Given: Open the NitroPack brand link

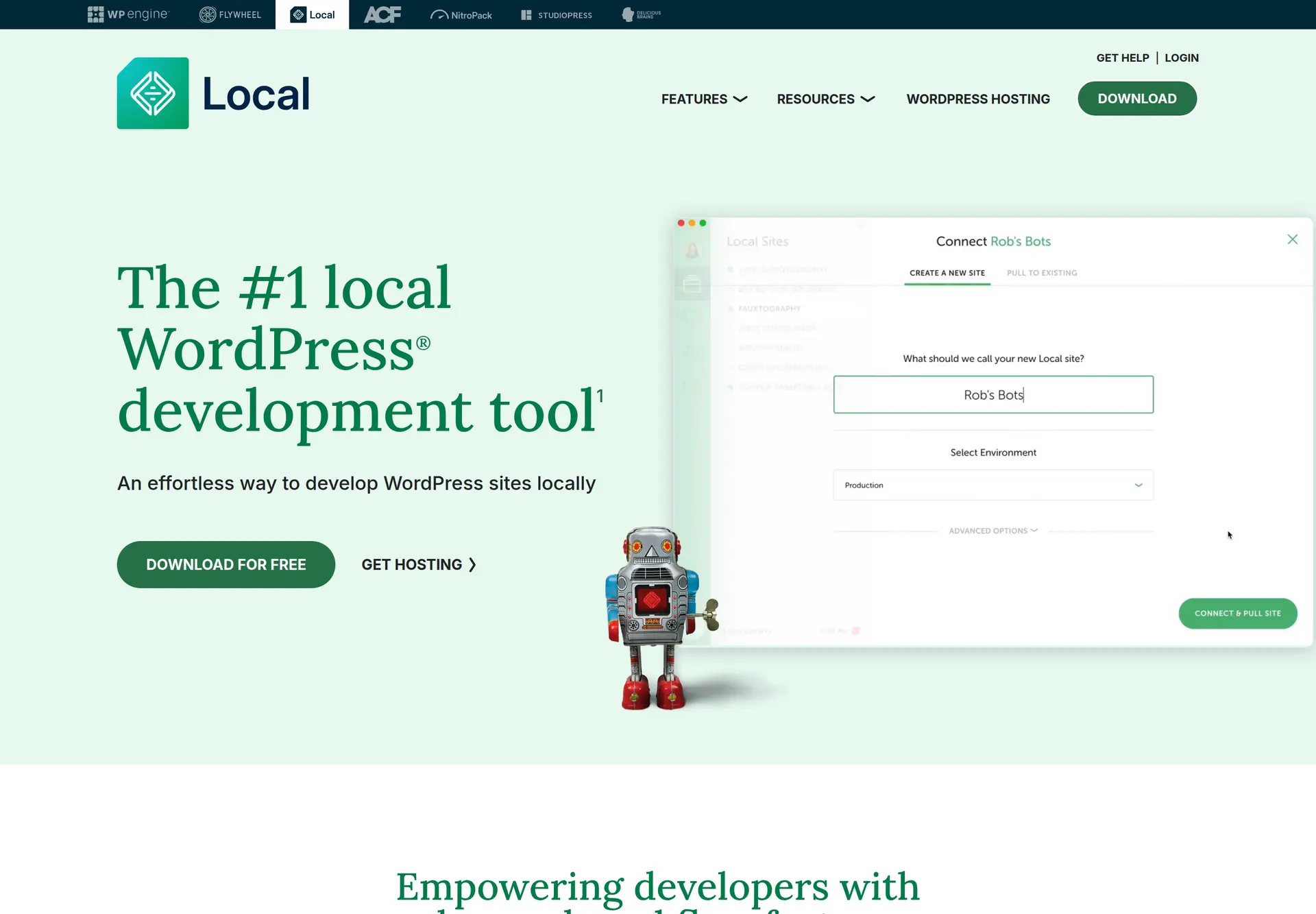Looking at the screenshot, I should point(461,14).
